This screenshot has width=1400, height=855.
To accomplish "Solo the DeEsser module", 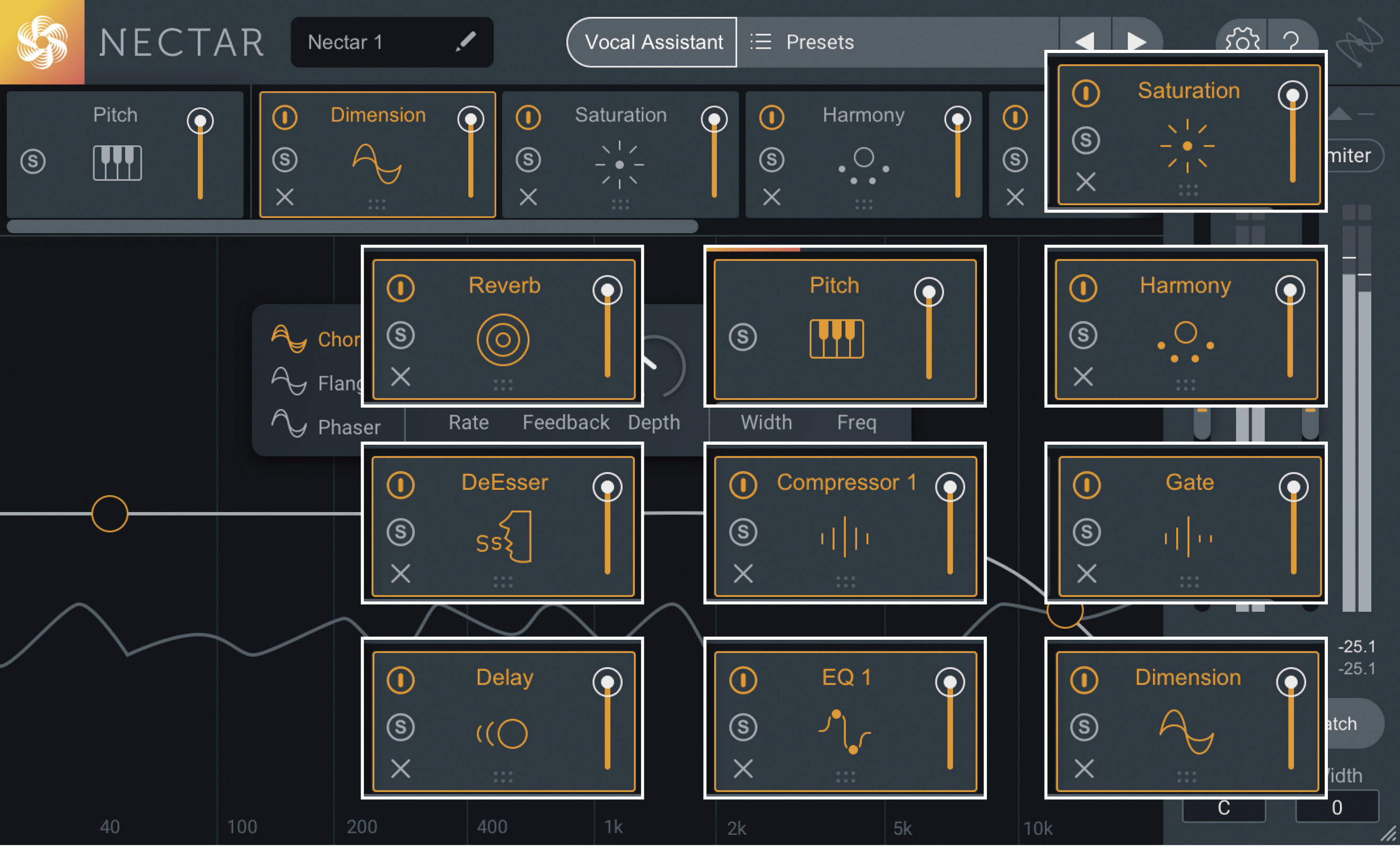I will click(x=400, y=532).
